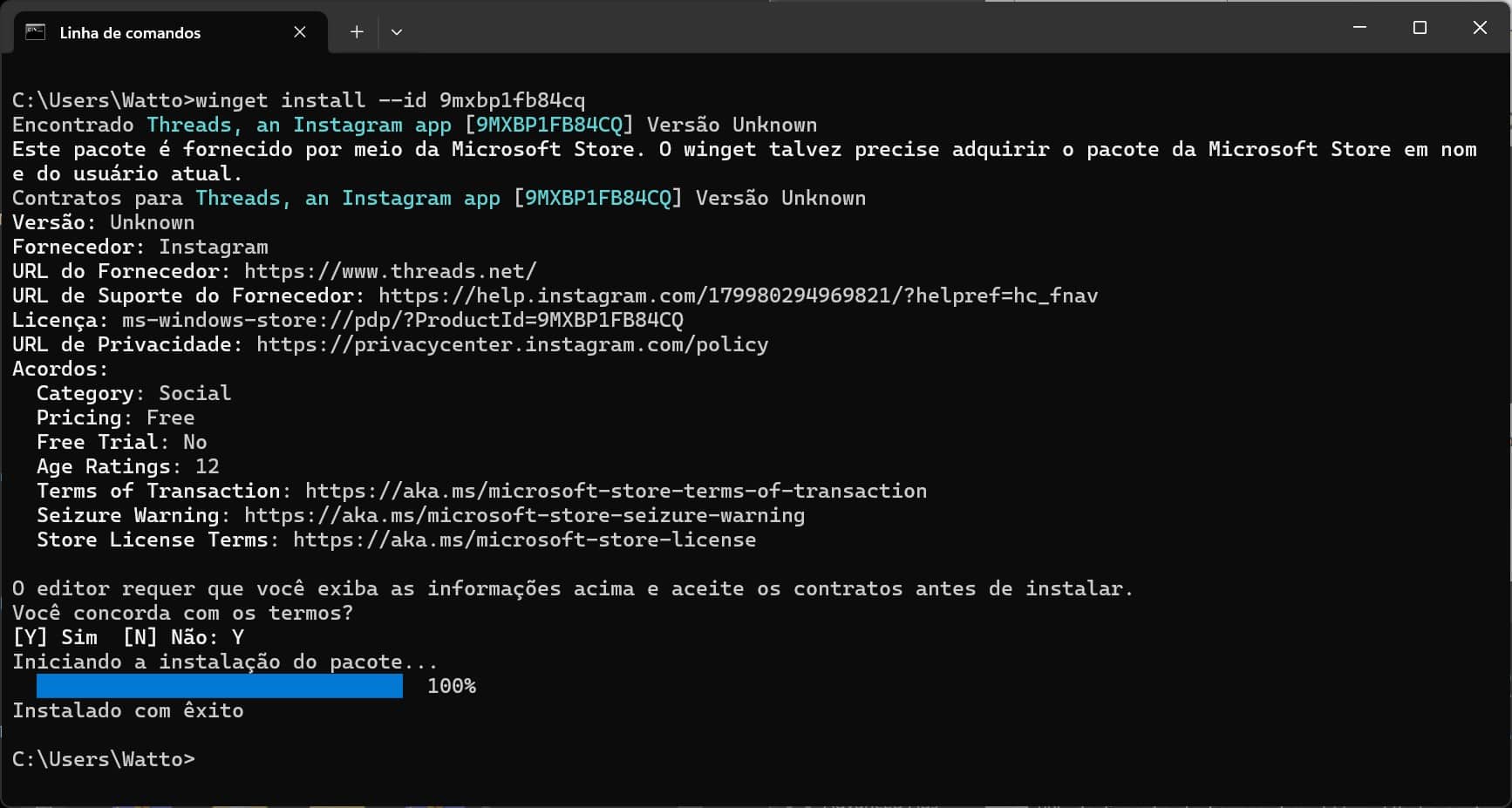Open the privacycenter.instagram.com/policy link

coord(513,344)
